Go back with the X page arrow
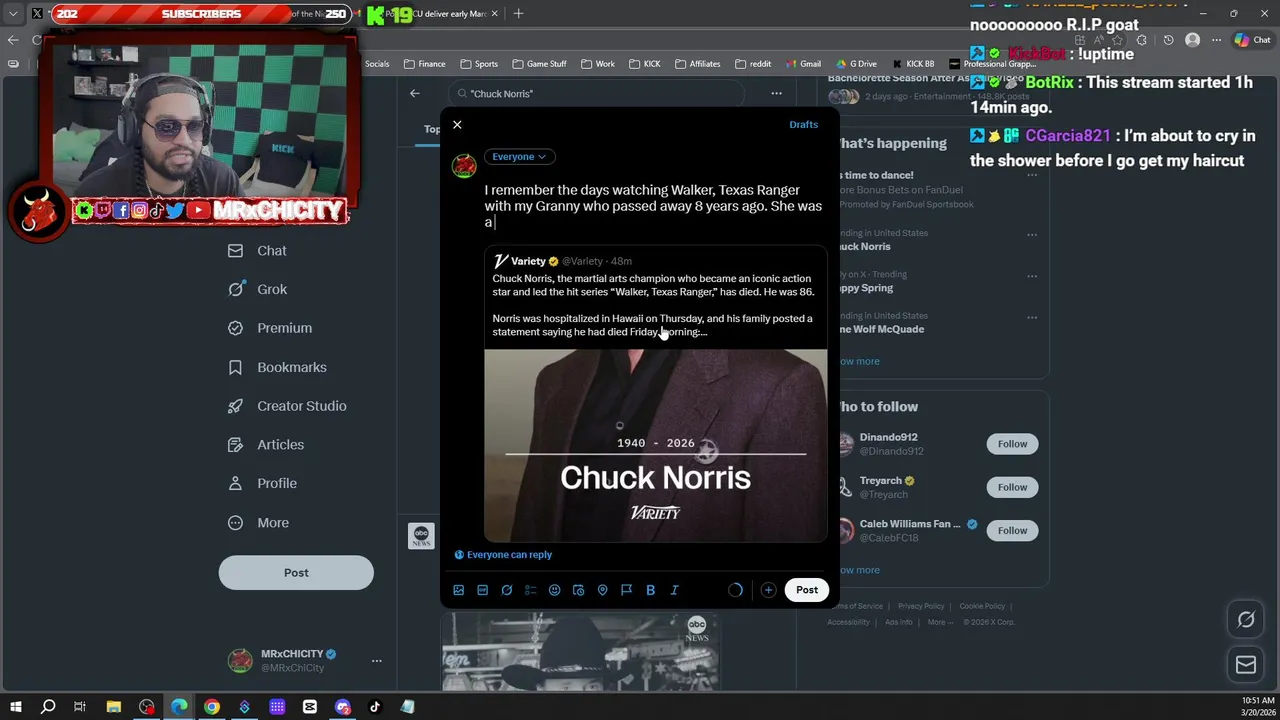 point(415,94)
